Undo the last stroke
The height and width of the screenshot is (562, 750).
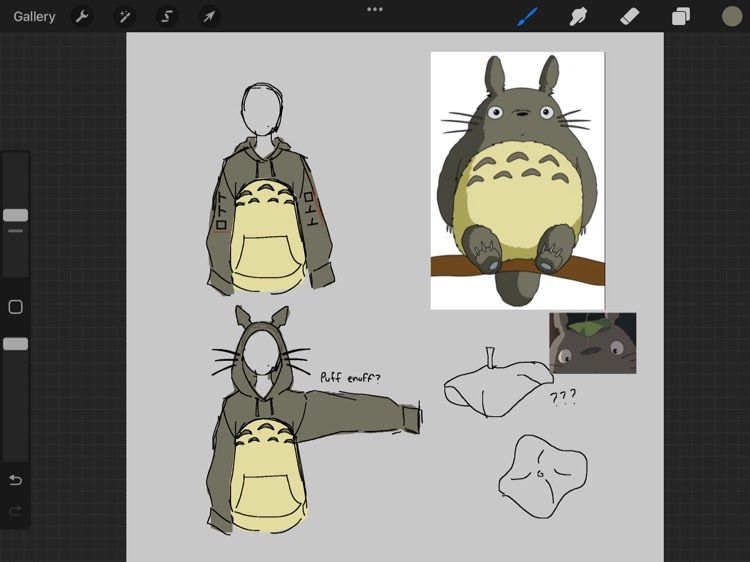pos(16,479)
